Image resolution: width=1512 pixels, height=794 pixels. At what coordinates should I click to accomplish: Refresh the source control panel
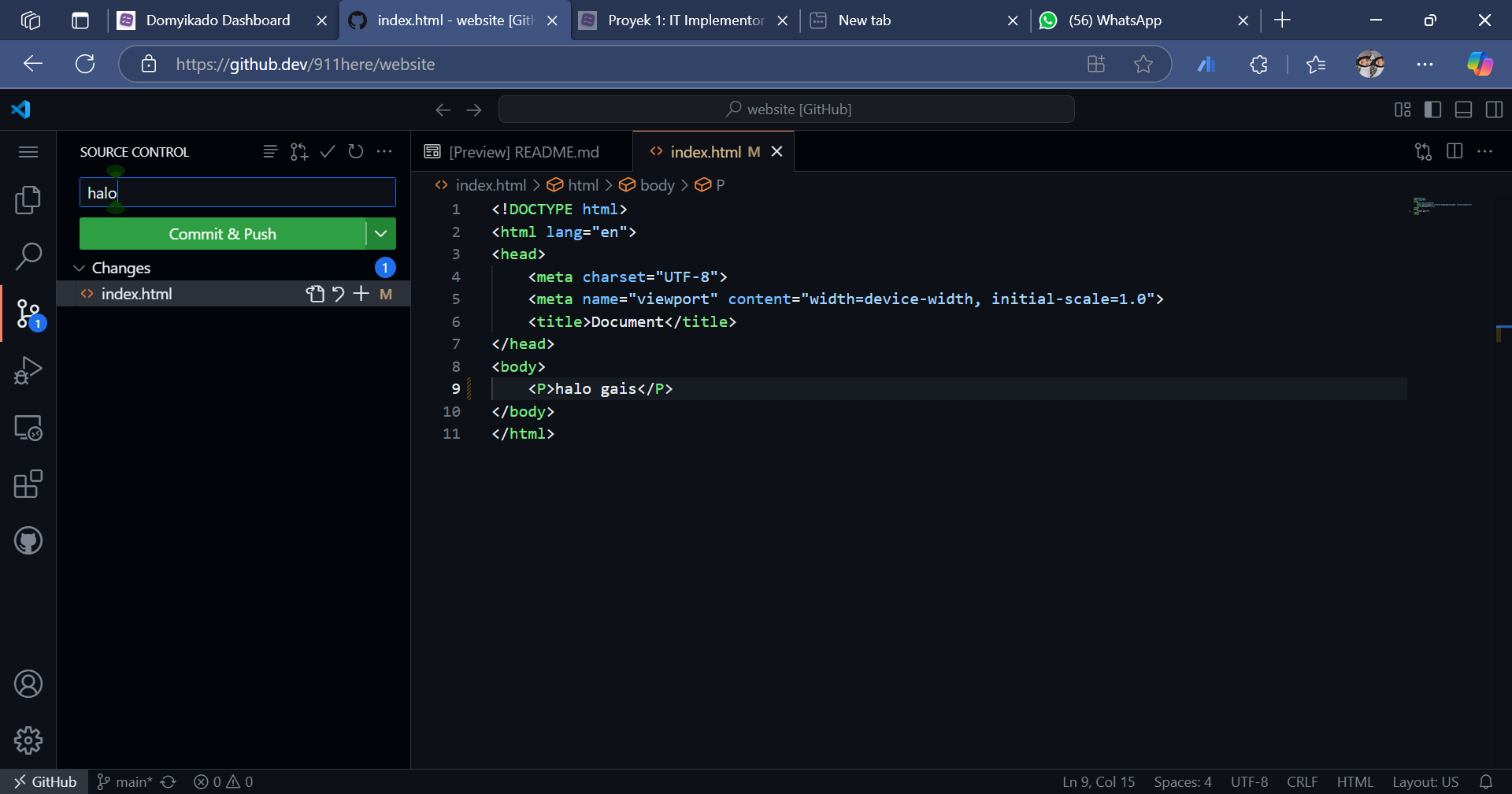click(x=356, y=151)
